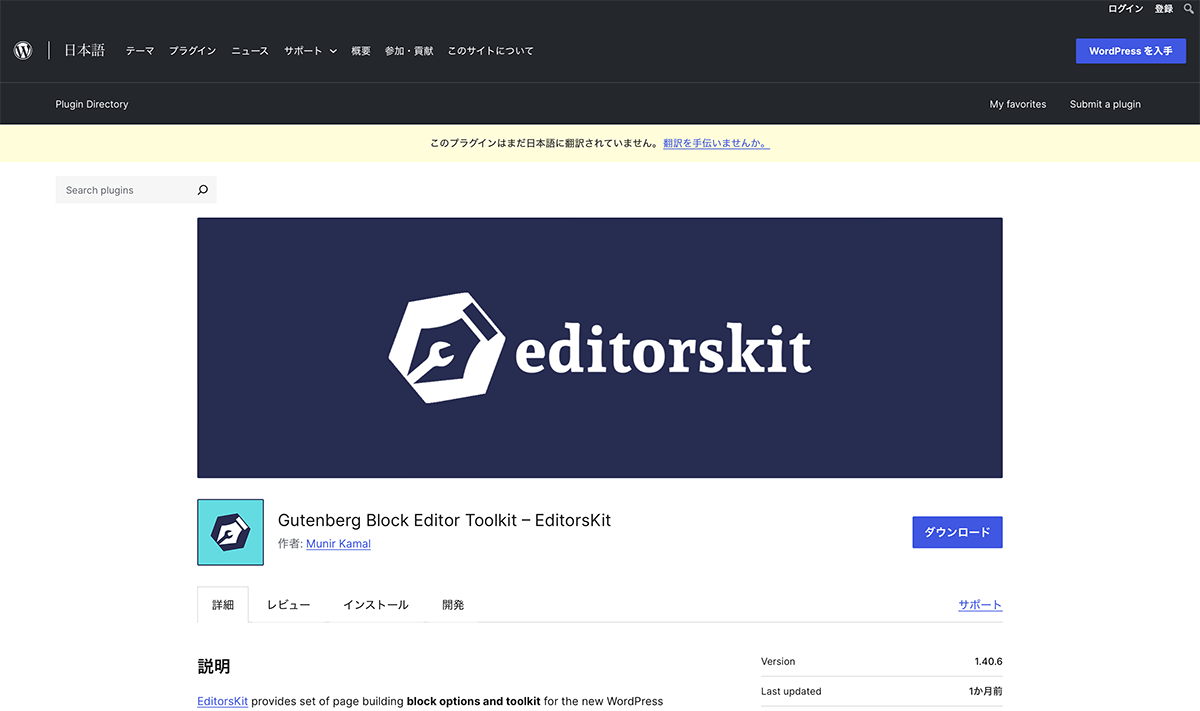The image size is (1200, 711).
Task: Expand the サポート dropdown menu
Action: pos(310,51)
